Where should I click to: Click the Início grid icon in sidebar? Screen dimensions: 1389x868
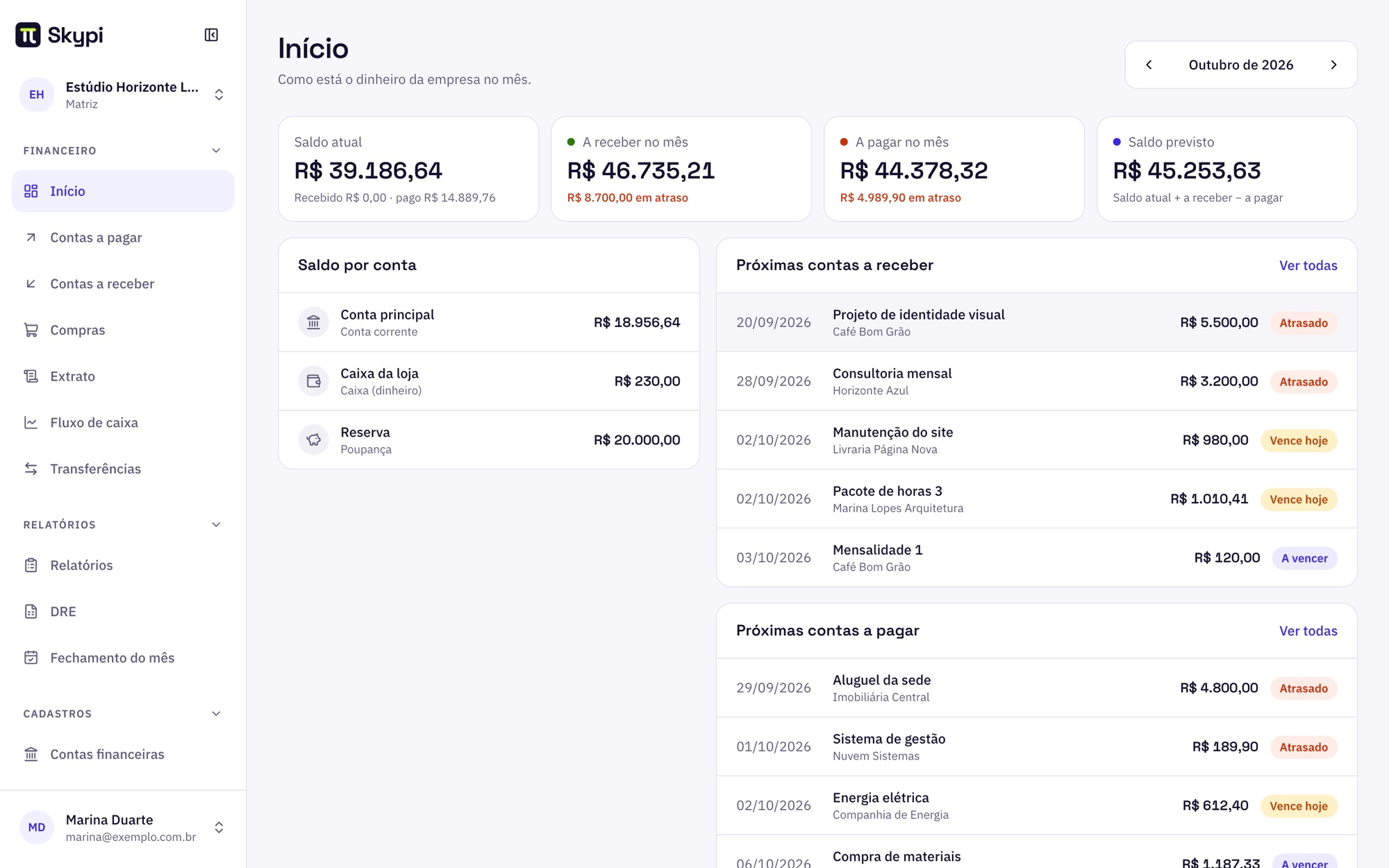tap(31, 191)
